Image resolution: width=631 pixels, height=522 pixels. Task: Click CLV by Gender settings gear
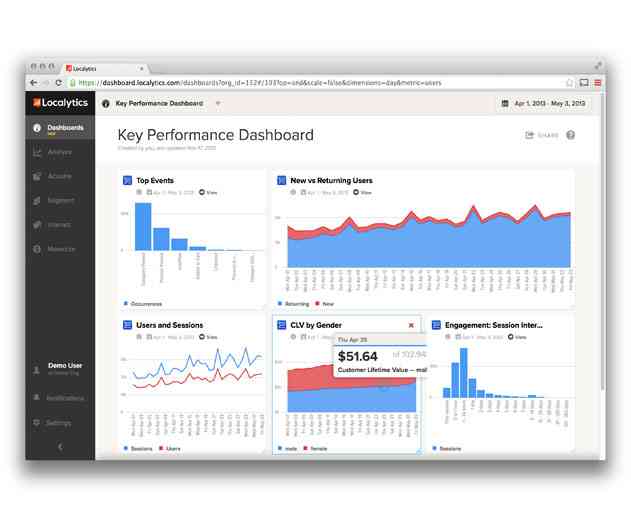pyautogui.click(x=293, y=337)
